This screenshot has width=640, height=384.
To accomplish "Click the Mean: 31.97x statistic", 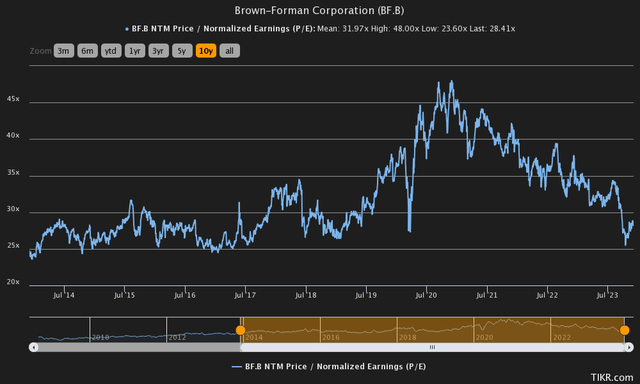I will [x=343, y=29].
